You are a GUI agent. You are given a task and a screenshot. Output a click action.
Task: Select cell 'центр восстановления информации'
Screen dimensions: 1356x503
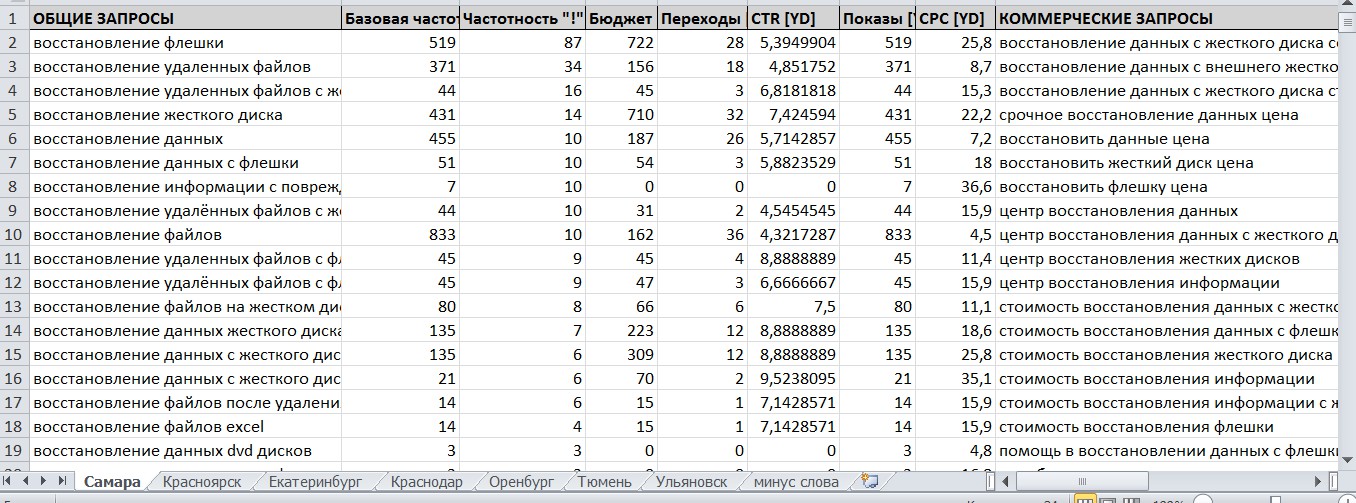pos(1168,282)
